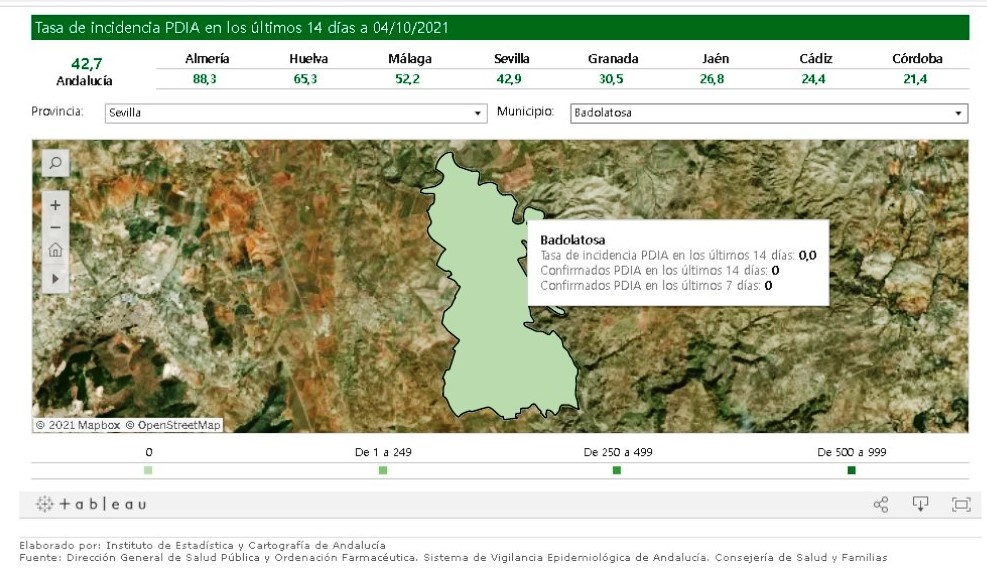Zoom in the map with plus button
Image resolution: width=987 pixels, height=579 pixels.
coord(55,205)
